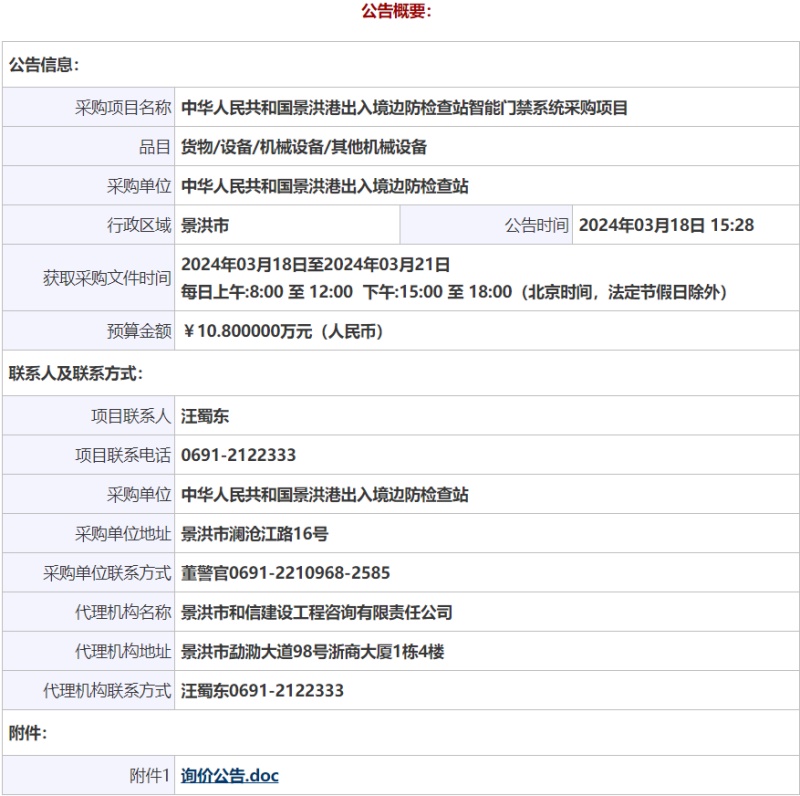Click the 获取采购文件时间 label cell
The height and width of the screenshot is (796, 800).
click(x=106, y=278)
